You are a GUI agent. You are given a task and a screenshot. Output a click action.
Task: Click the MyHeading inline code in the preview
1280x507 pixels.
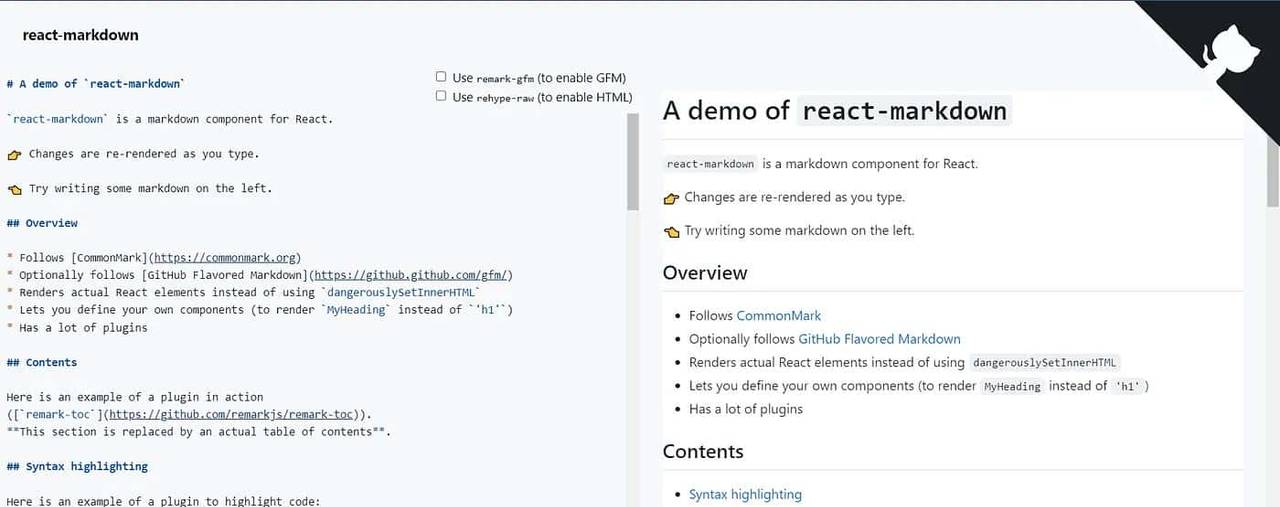coord(1012,386)
